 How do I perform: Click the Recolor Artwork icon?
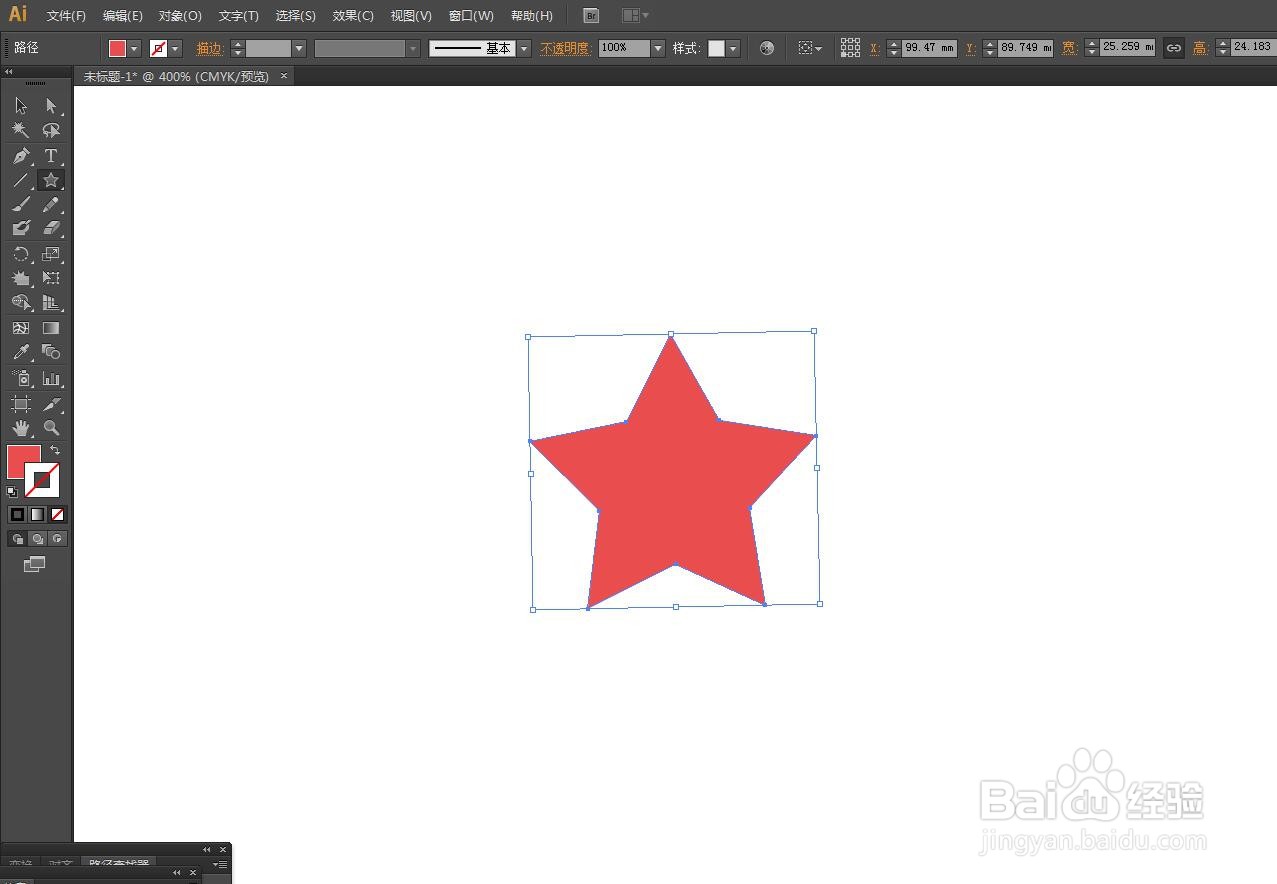pos(767,48)
